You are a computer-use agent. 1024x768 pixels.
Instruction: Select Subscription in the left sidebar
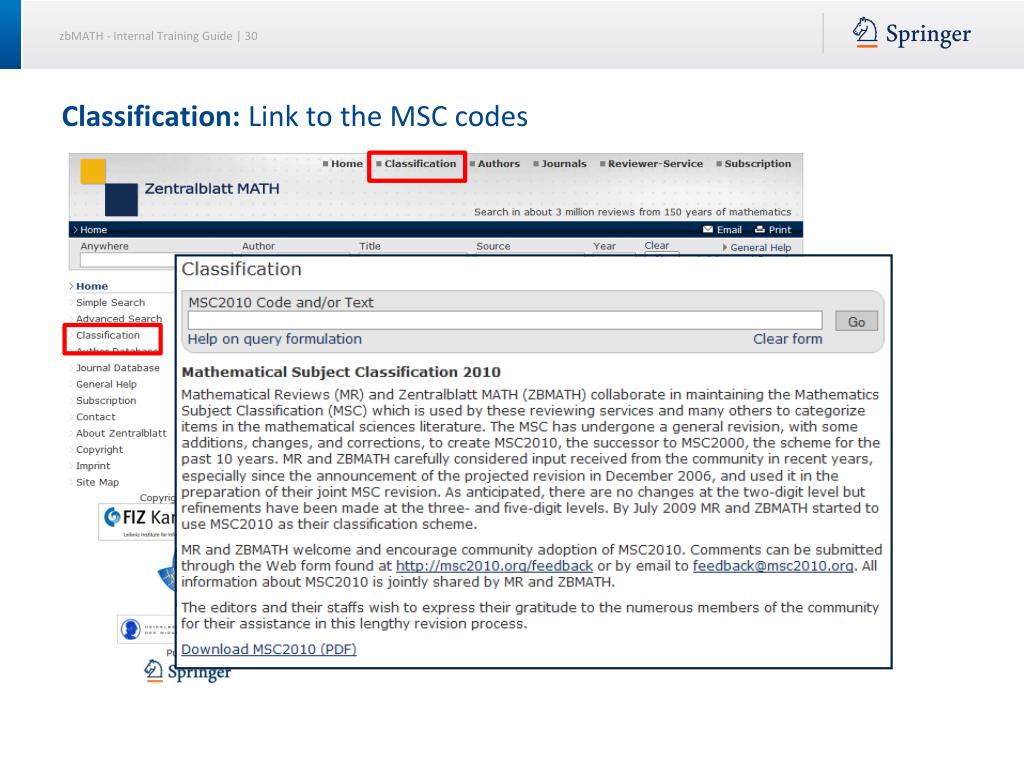click(106, 400)
